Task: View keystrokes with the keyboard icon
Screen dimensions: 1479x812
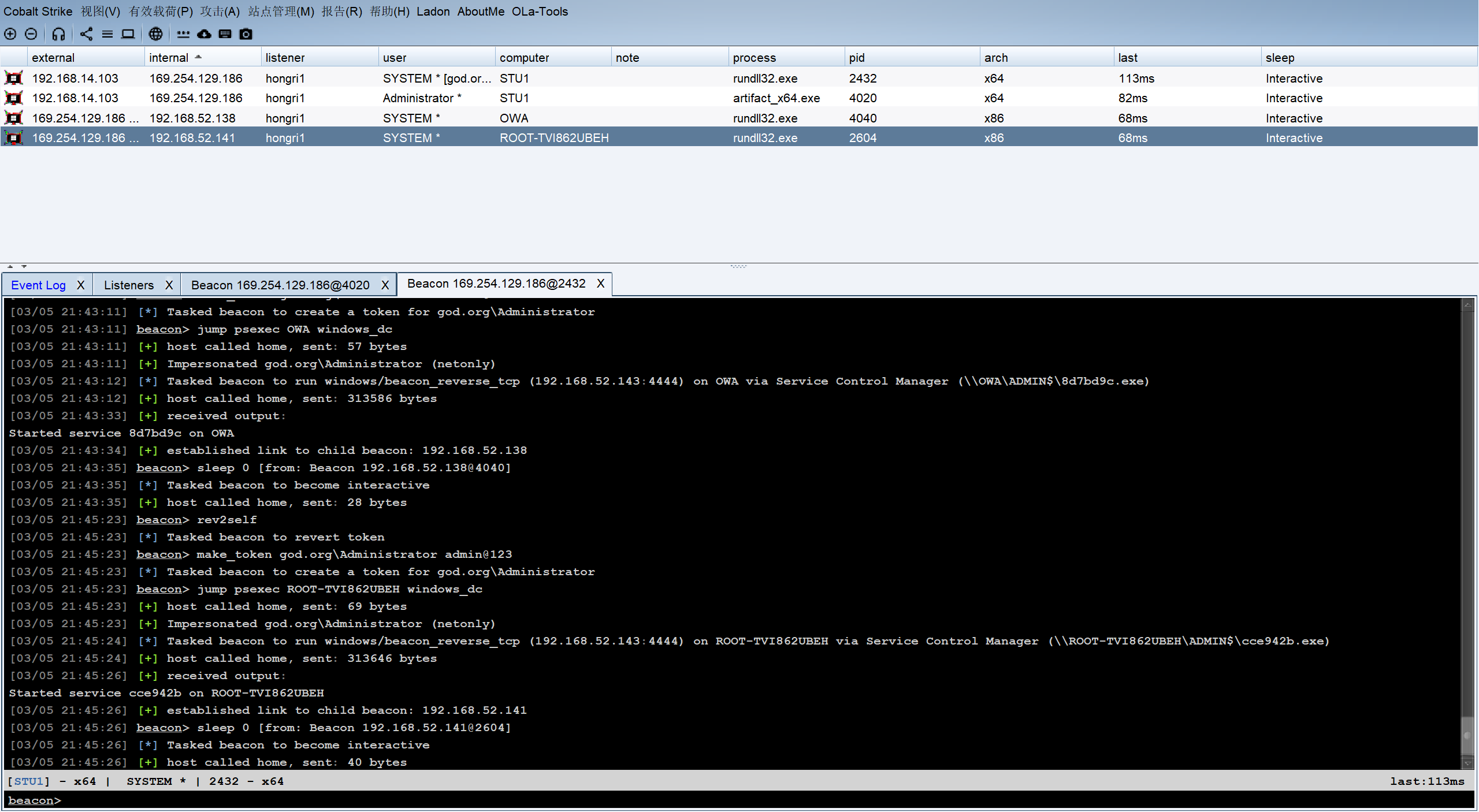Action: coord(225,34)
